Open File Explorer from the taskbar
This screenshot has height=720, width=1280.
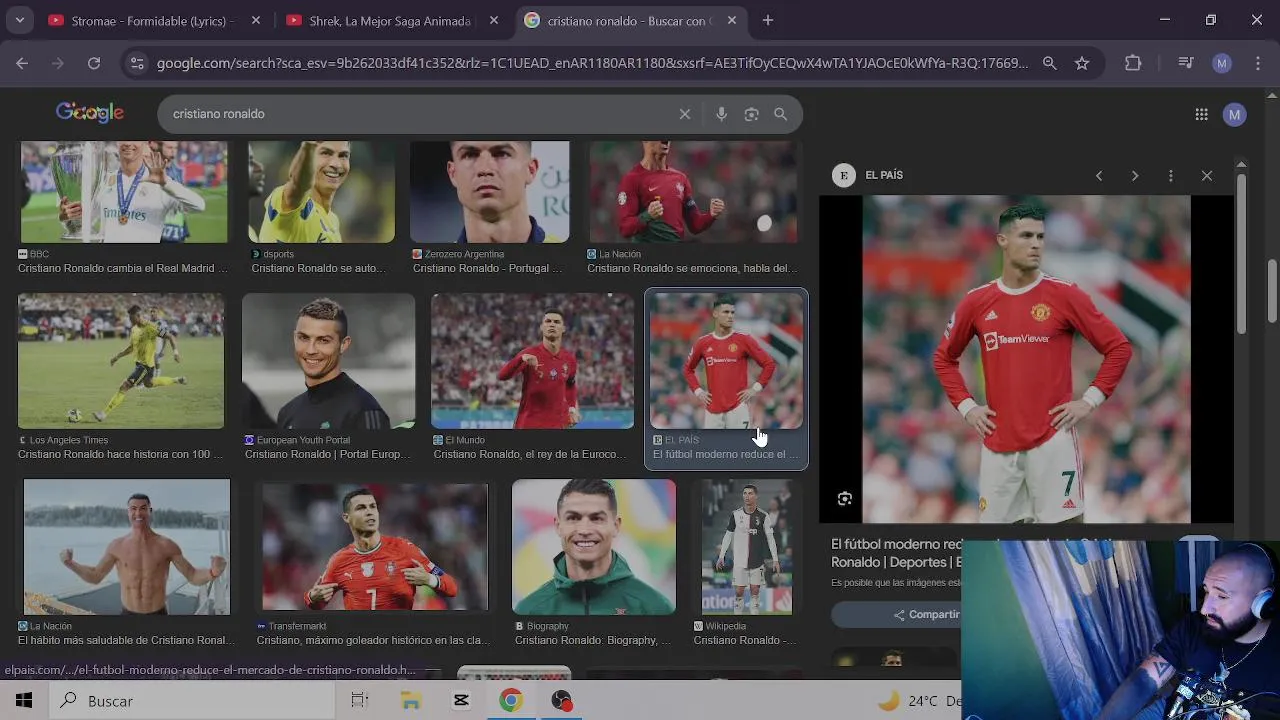tap(410, 701)
